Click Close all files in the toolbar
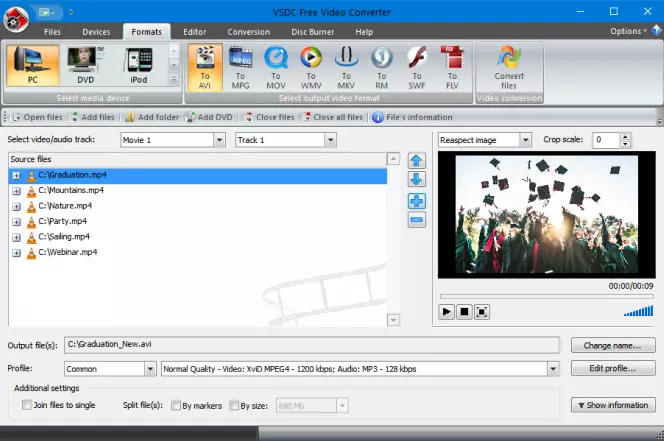The image size is (664, 441). coord(332,117)
